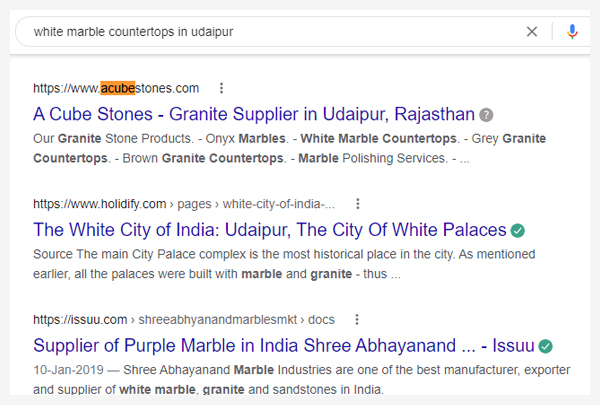Click the issuu.com URL breadcrumb
This screenshot has width=600, height=405.
184,319
